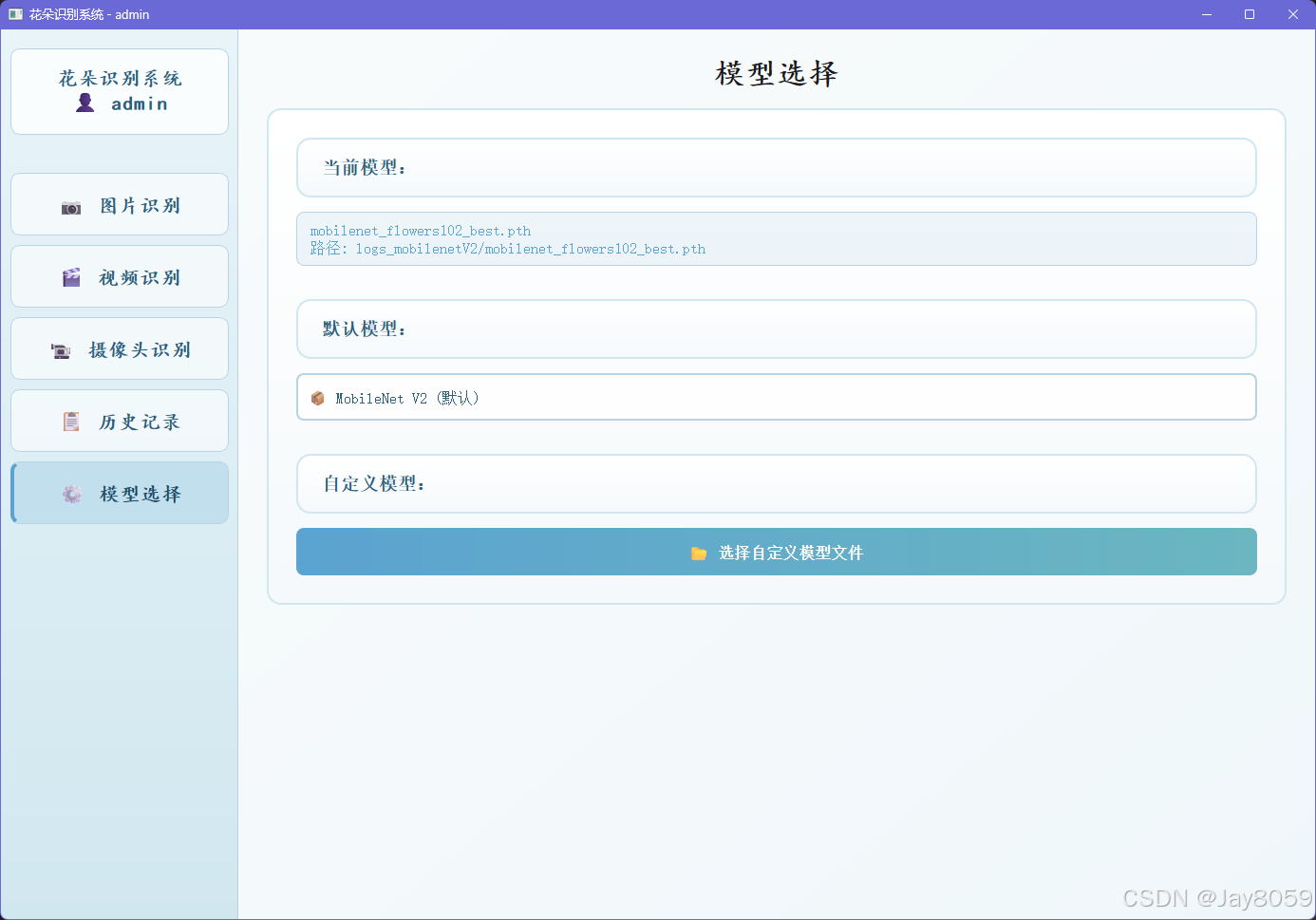Image resolution: width=1316 pixels, height=920 pixels.
Task: Open the 图片识别 page label
Action: 141,205
